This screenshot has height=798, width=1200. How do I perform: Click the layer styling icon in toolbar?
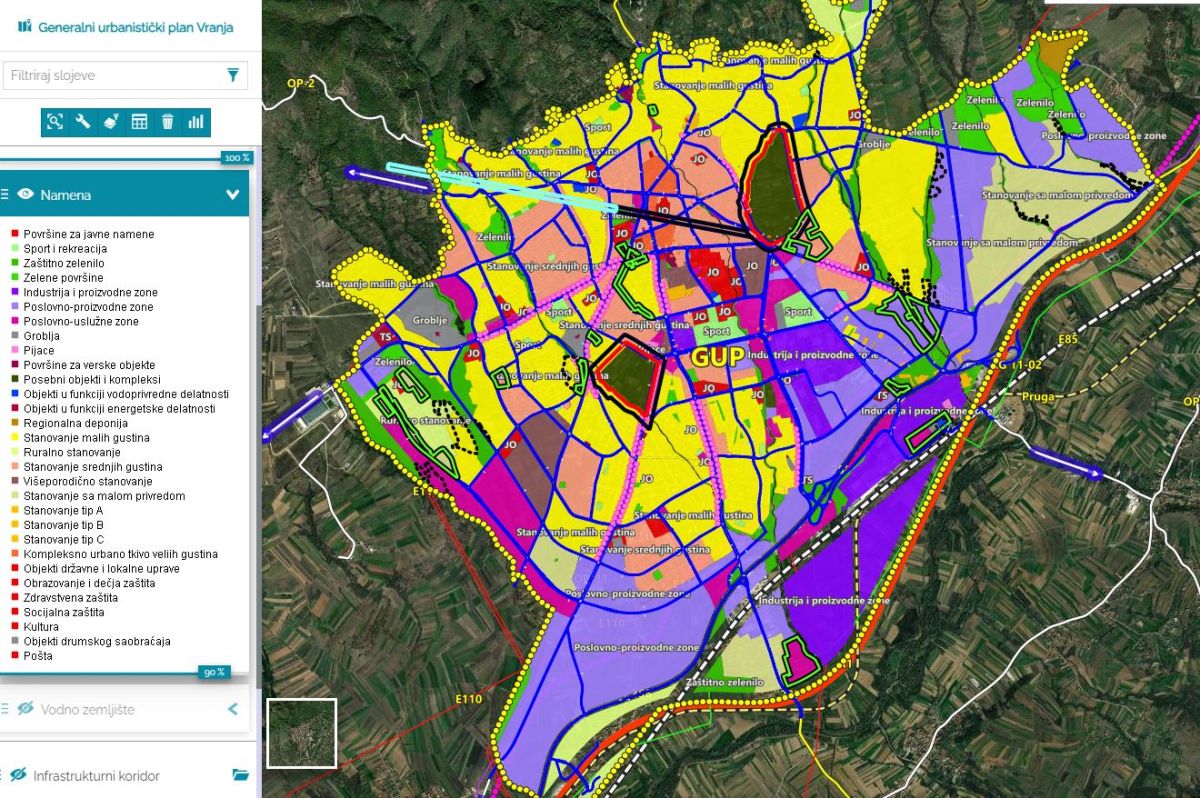click(x=111, y=122)
